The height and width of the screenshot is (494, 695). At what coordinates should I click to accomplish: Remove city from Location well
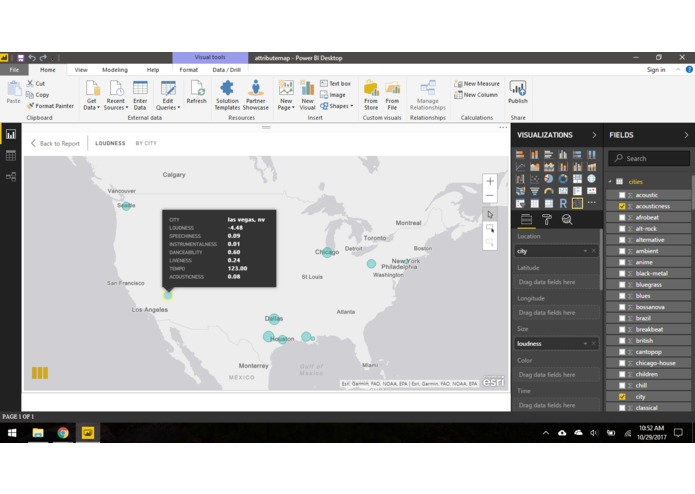tap(594, 251)
